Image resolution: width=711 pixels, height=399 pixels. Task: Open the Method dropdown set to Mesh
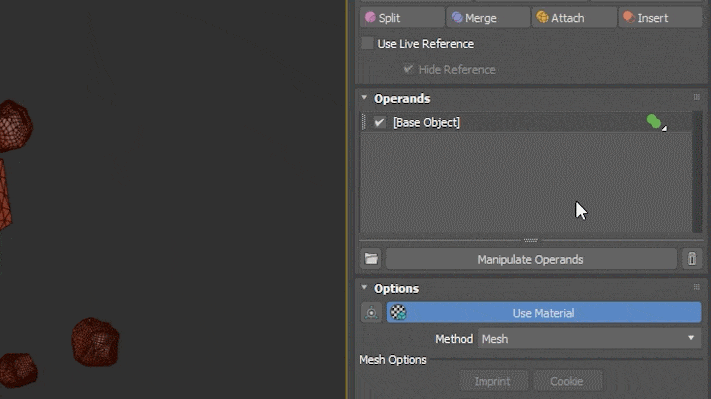click(589, 339)
